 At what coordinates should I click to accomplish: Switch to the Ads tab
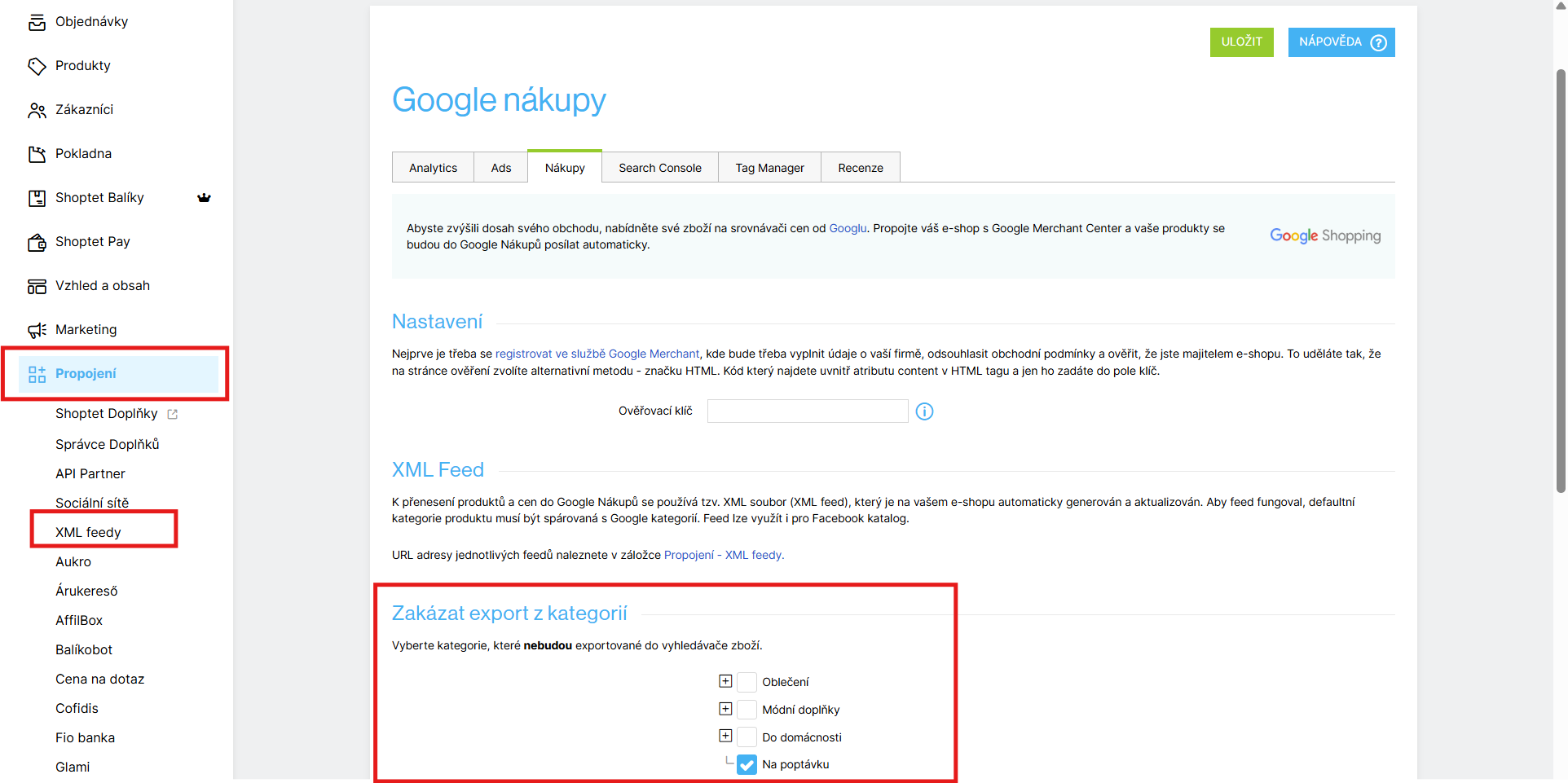(500, 168)
